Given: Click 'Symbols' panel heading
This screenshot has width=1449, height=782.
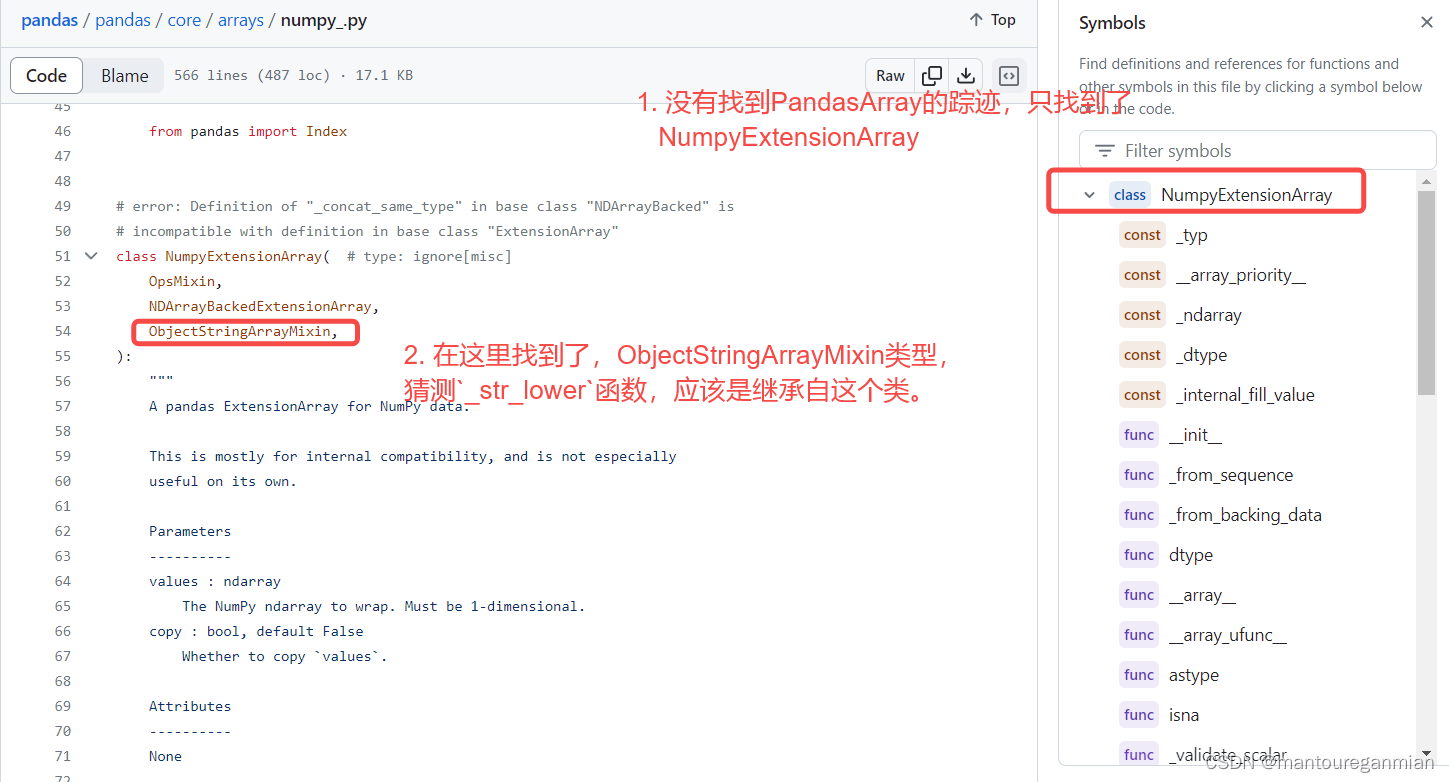Looking at the screenshot, I should pos(1112,22).
